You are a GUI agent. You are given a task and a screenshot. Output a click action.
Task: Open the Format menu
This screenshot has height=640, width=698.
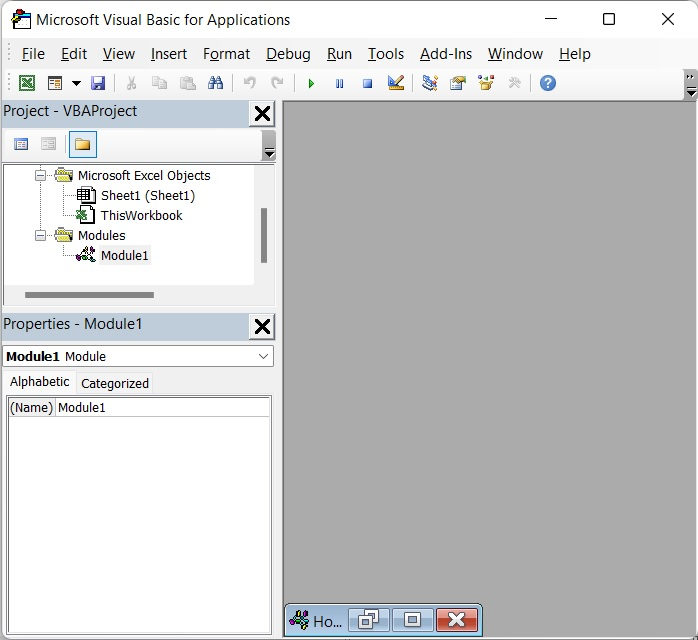(226, 54)
